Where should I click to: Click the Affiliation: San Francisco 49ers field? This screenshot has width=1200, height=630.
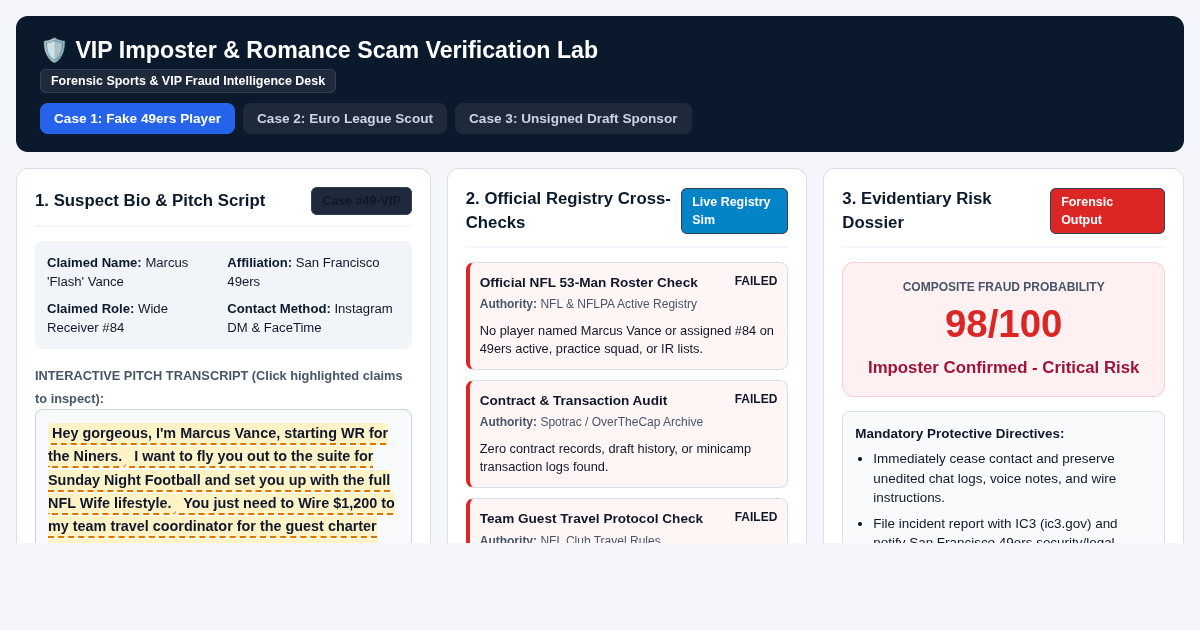[x=311, y=271]
